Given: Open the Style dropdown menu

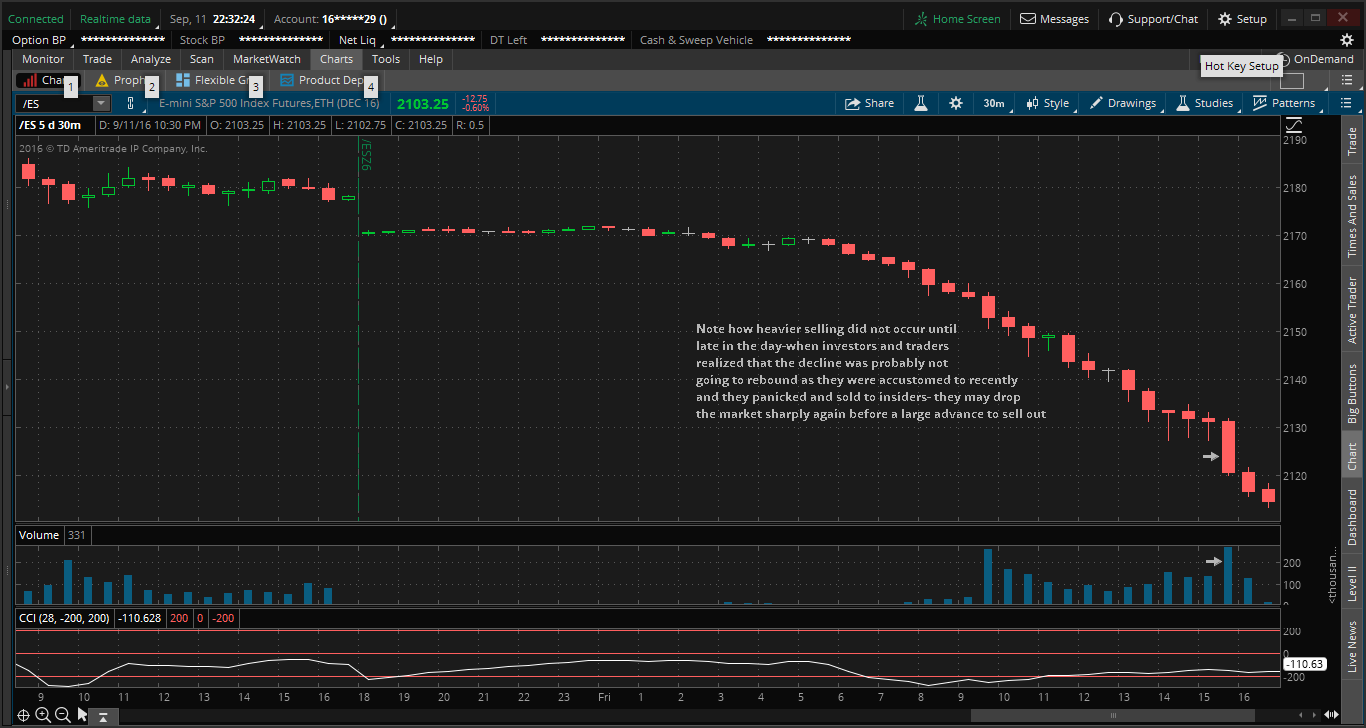Looking at the screenshot, I should coord(1050,103).
